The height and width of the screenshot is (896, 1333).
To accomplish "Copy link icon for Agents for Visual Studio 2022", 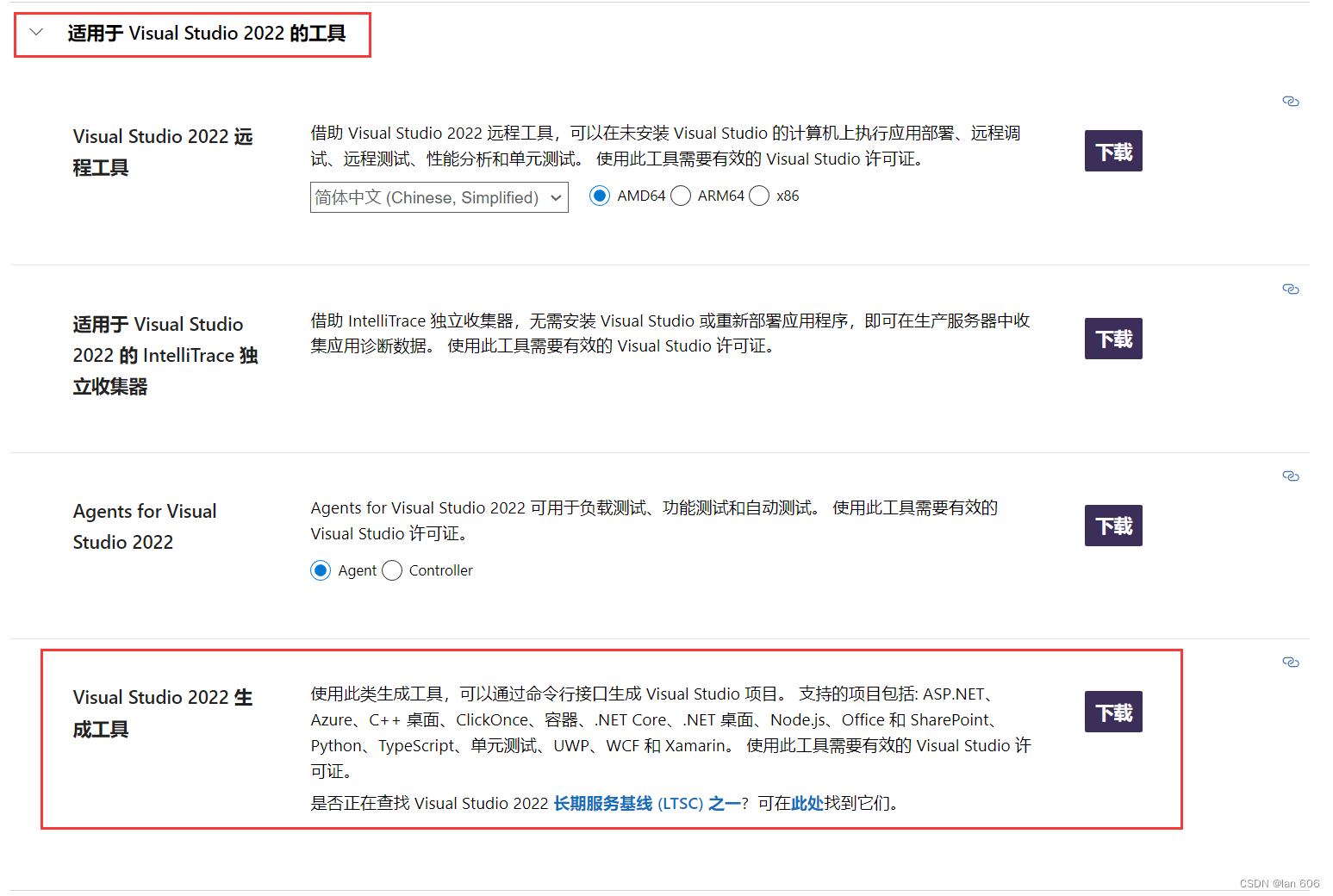I will (x=1290, y=476).
